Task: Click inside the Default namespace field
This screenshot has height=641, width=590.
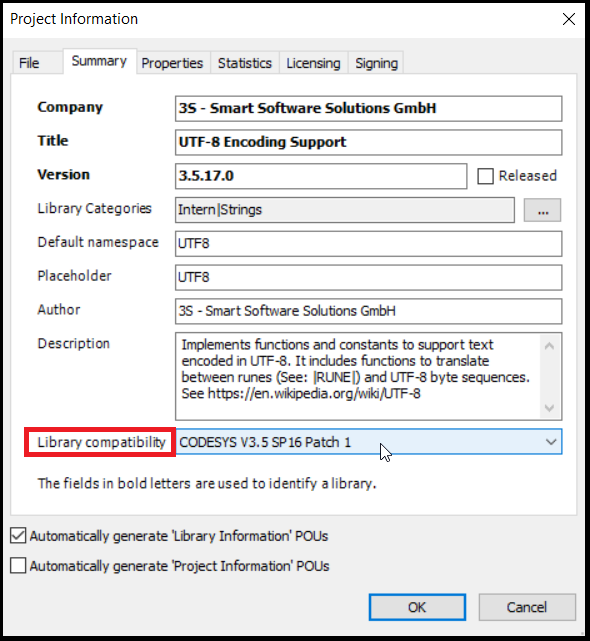Action: click(x=368, y=244)
